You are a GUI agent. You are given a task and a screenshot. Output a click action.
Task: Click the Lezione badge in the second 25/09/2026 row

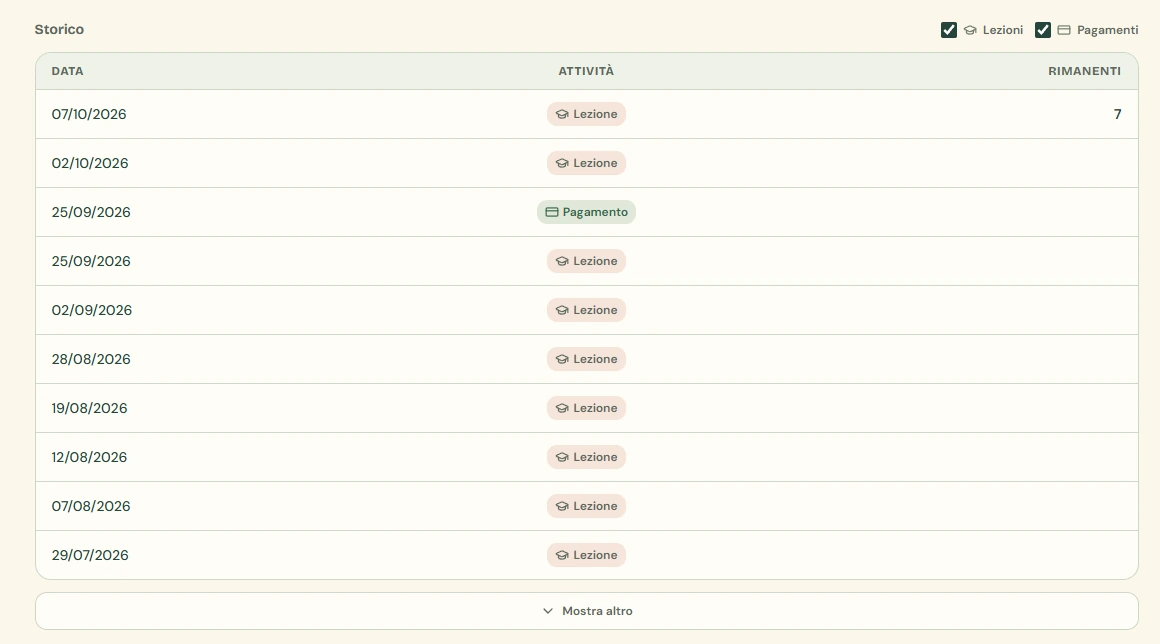click(x=586, y=261)
